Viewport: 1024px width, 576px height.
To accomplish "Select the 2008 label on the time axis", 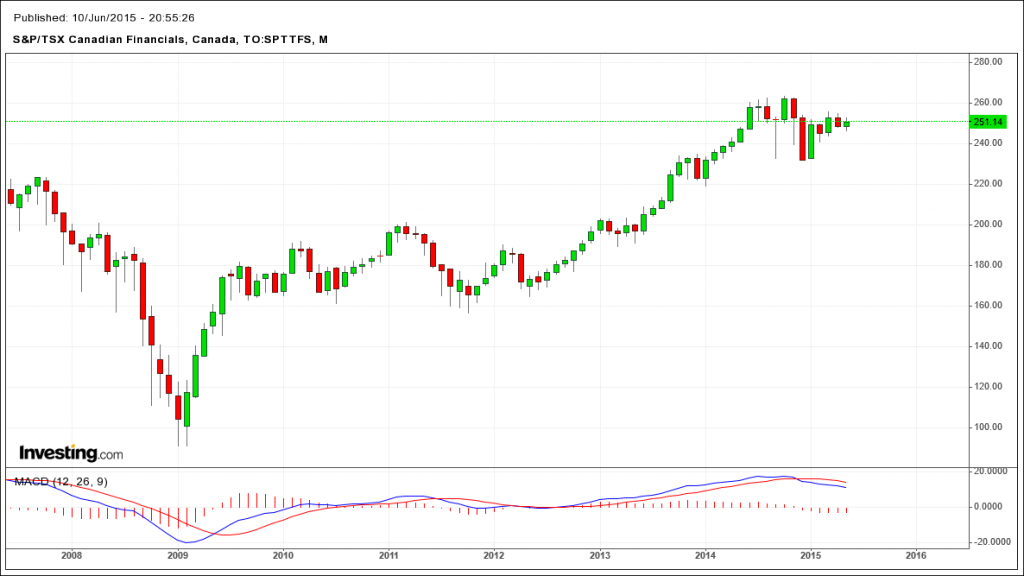I will pyautogui.click(x=71, y=554).
